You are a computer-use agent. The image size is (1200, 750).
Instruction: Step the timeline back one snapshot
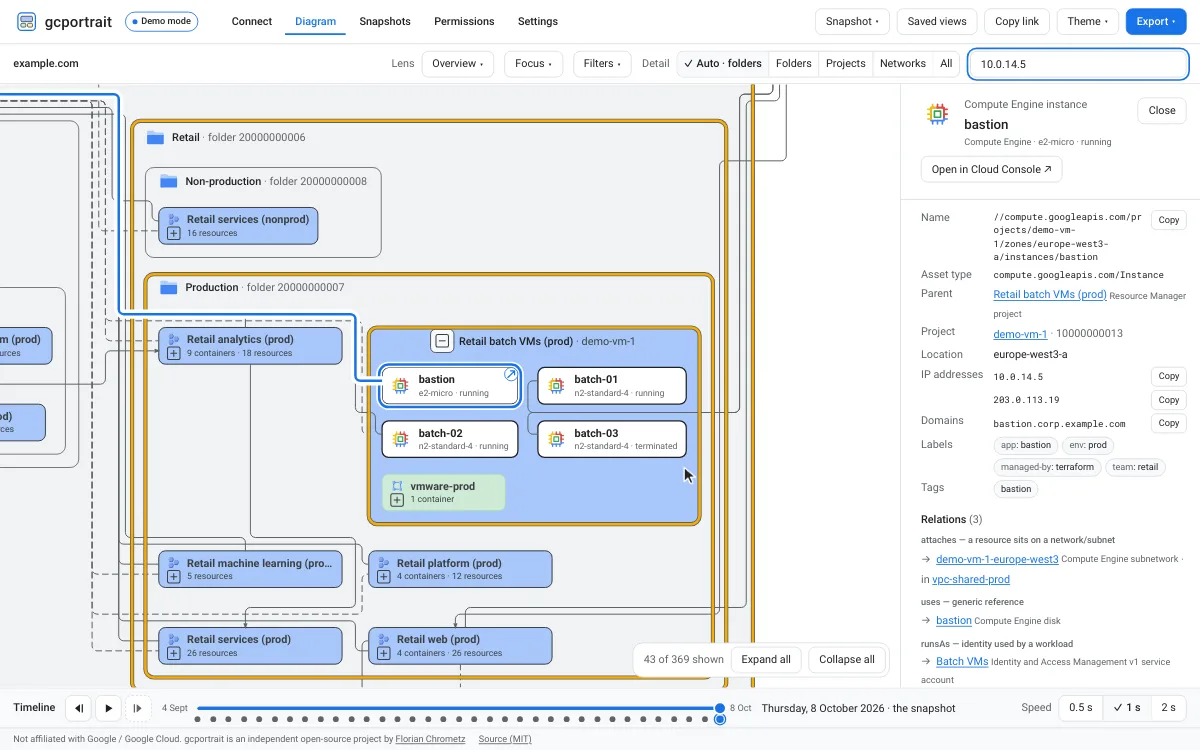tap(78, 708)
